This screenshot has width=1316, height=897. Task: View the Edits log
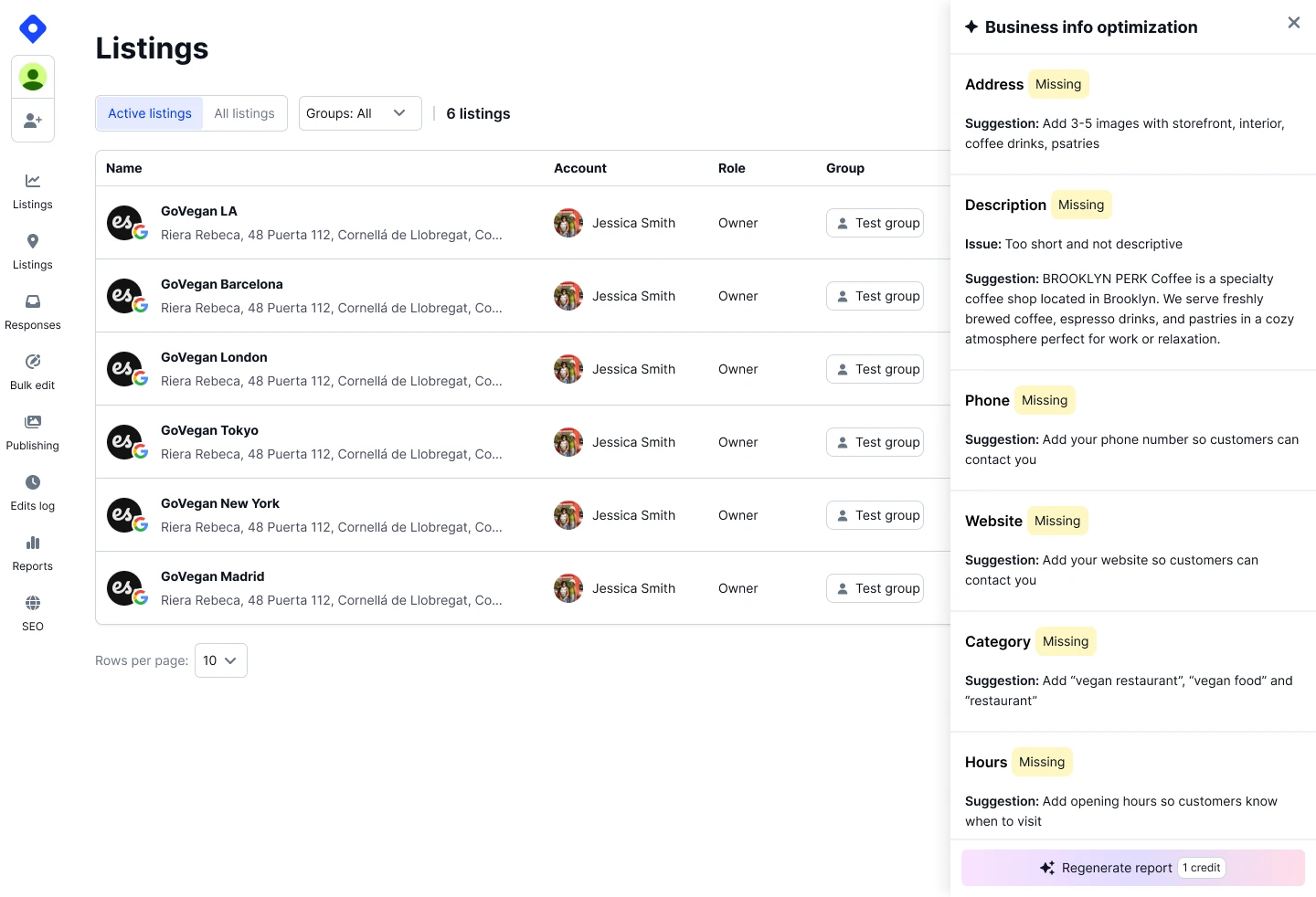(x=32, y=493)
